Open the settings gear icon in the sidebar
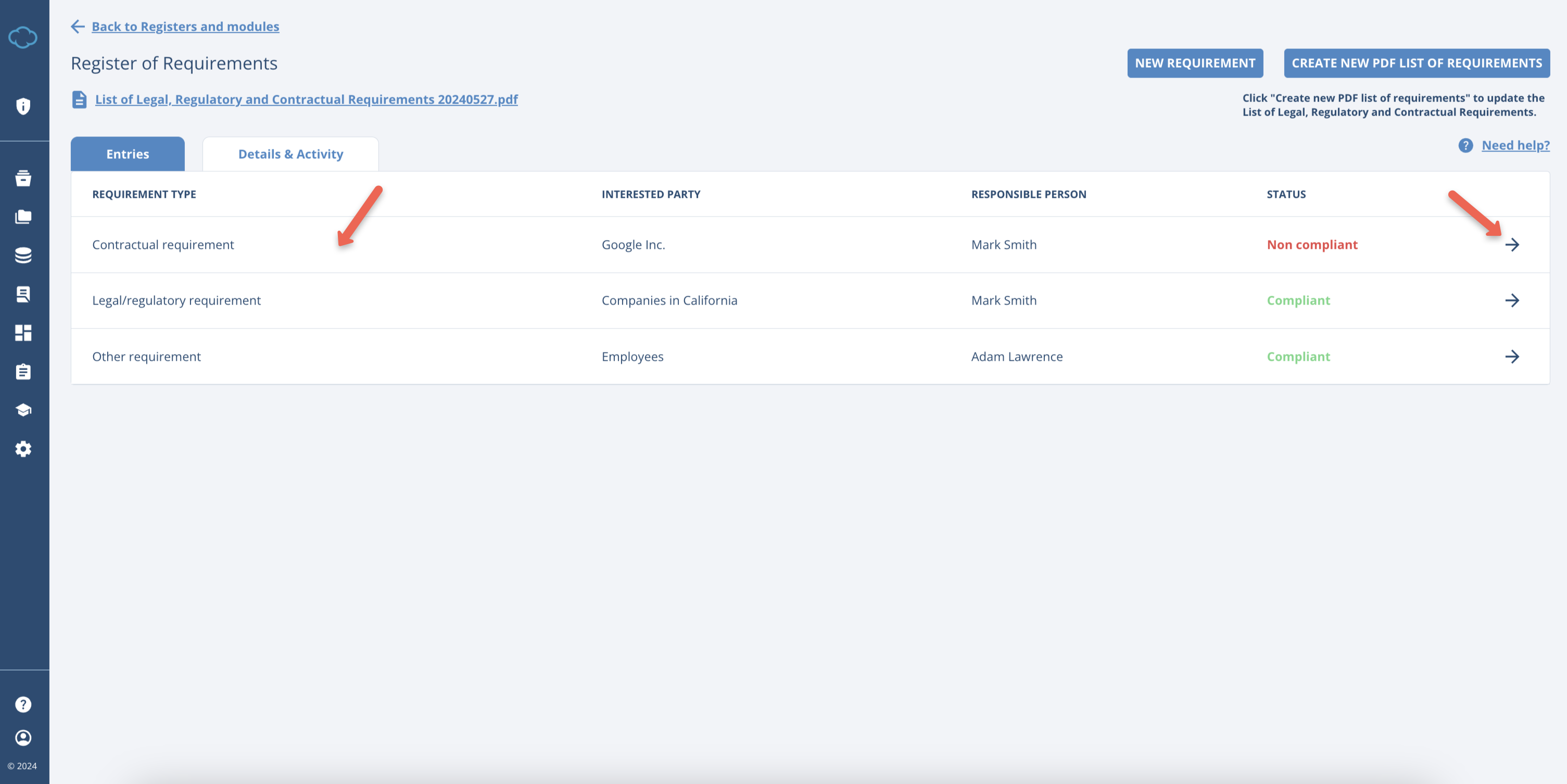This screenshot has width=1567, height=784. coord(23,449)
